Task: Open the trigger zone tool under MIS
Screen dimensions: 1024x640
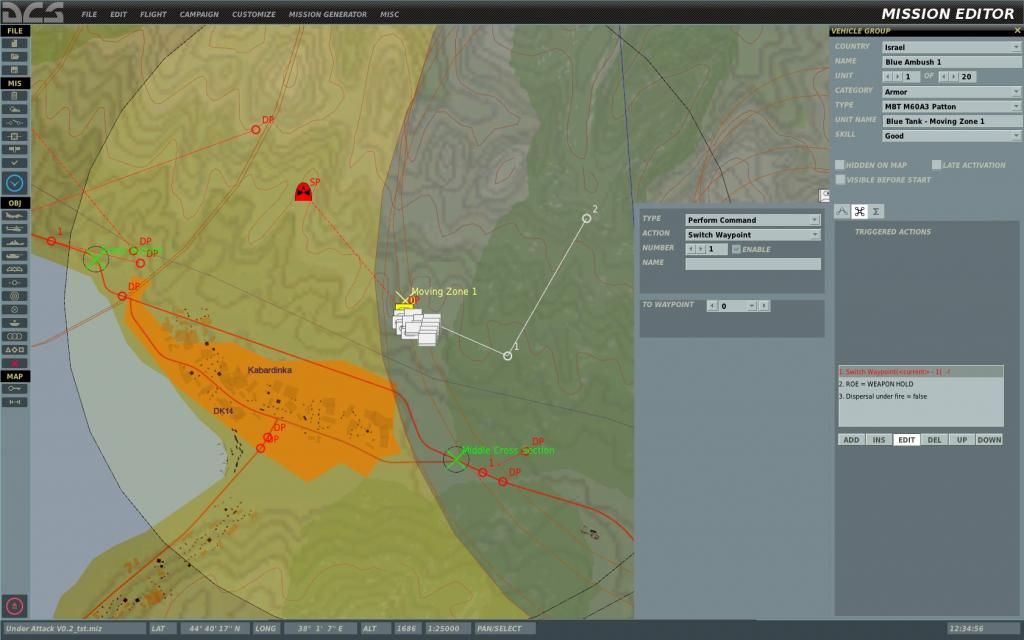Action: [15, 136]
